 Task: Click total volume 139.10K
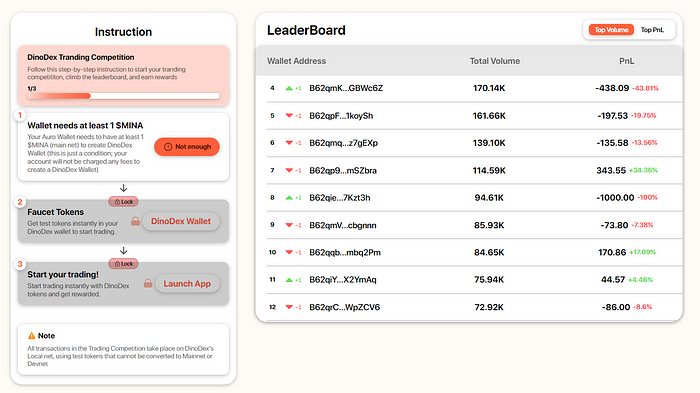(489, 143)
